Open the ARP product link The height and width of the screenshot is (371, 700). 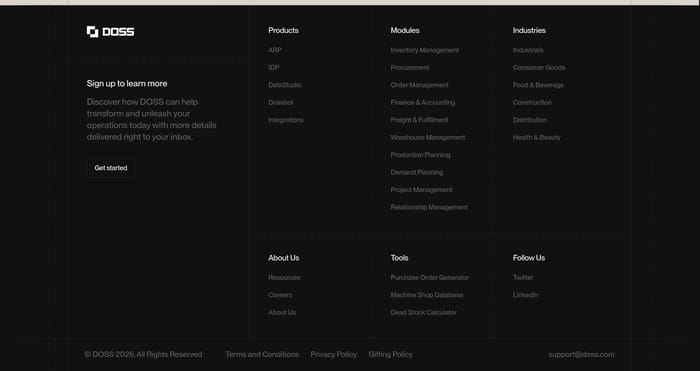coord(275,50)
